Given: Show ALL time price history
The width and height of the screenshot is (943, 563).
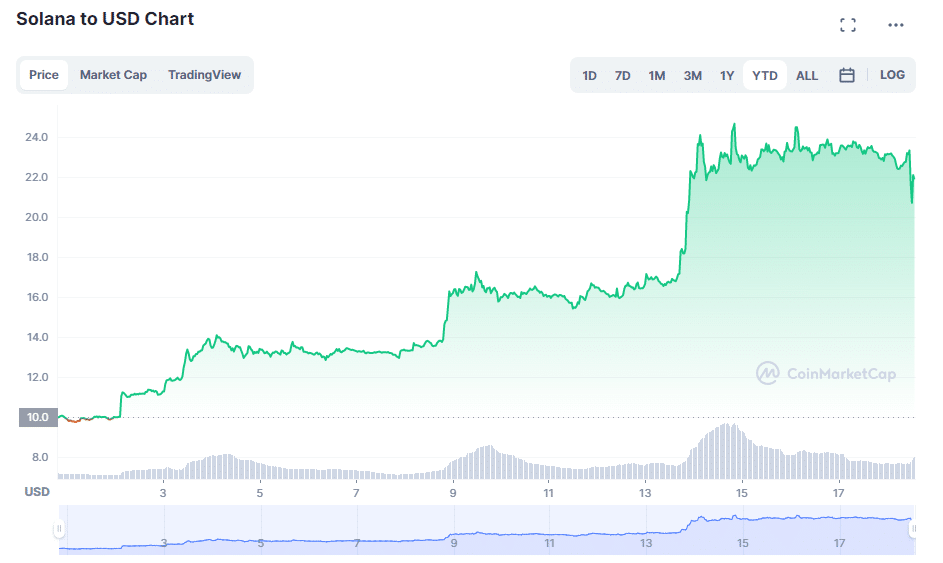Looking at the screenshot, I should pyautogui.click(x=807, y=75).
